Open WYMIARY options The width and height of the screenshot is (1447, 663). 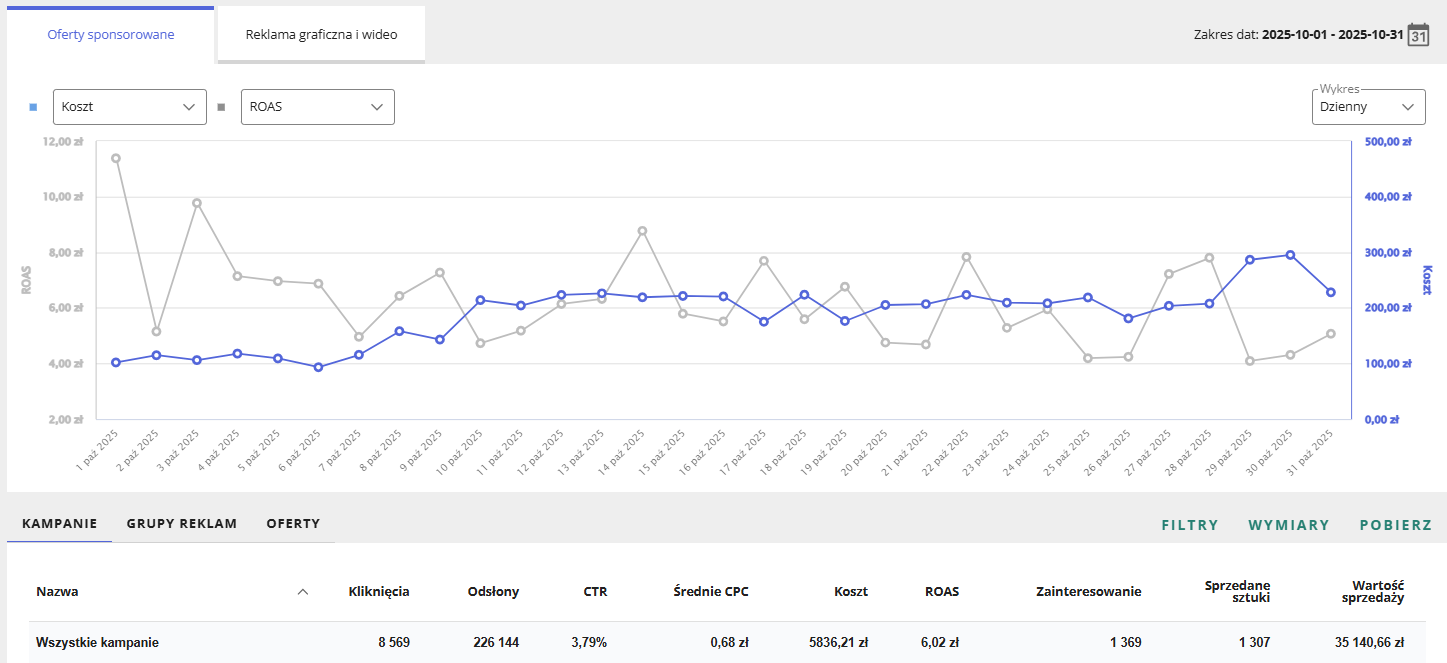point(1288,525)
